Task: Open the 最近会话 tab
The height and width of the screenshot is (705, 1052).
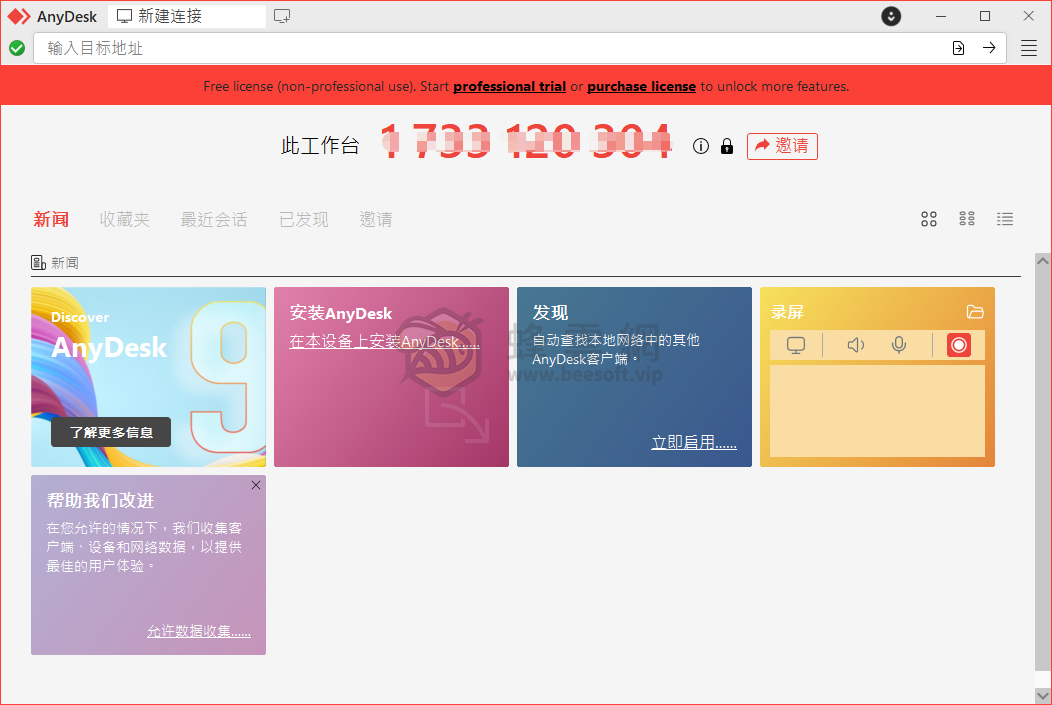Action: (214, 219)
